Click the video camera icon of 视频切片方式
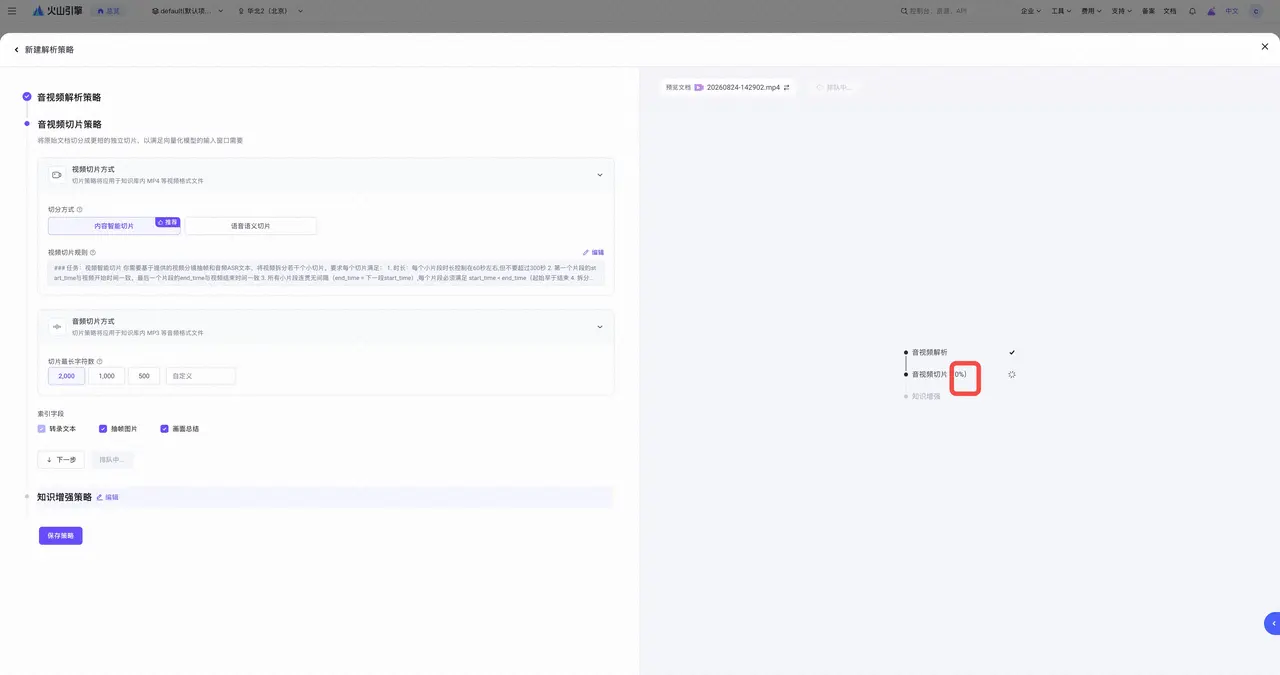The height and width of the screenshot is (675, 1280). tap(57, 175)
